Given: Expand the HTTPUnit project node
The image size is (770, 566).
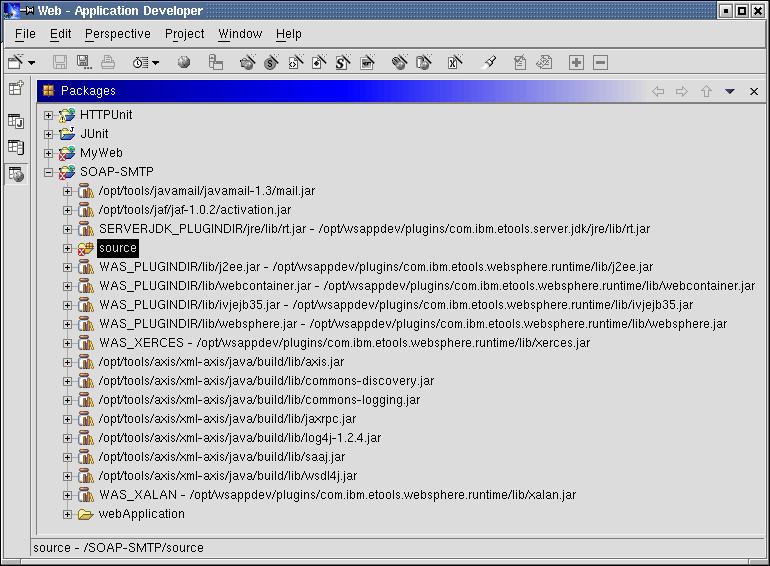Looking at the screenshot, I should click(48, 115).
